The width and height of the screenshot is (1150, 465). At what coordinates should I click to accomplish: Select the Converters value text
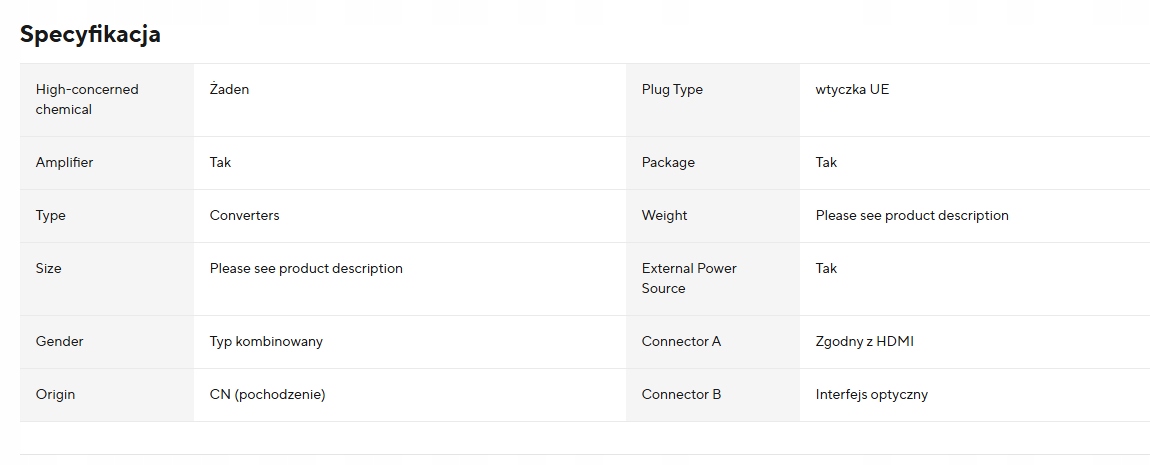click(x=244, y=215)
